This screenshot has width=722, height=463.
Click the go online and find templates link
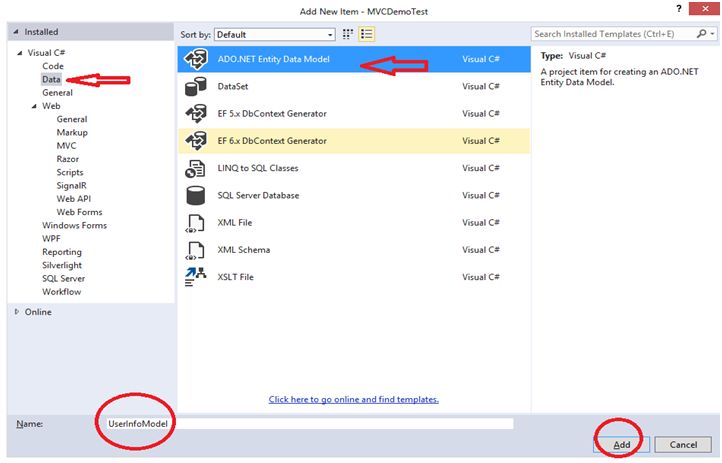tap(354, 399)
